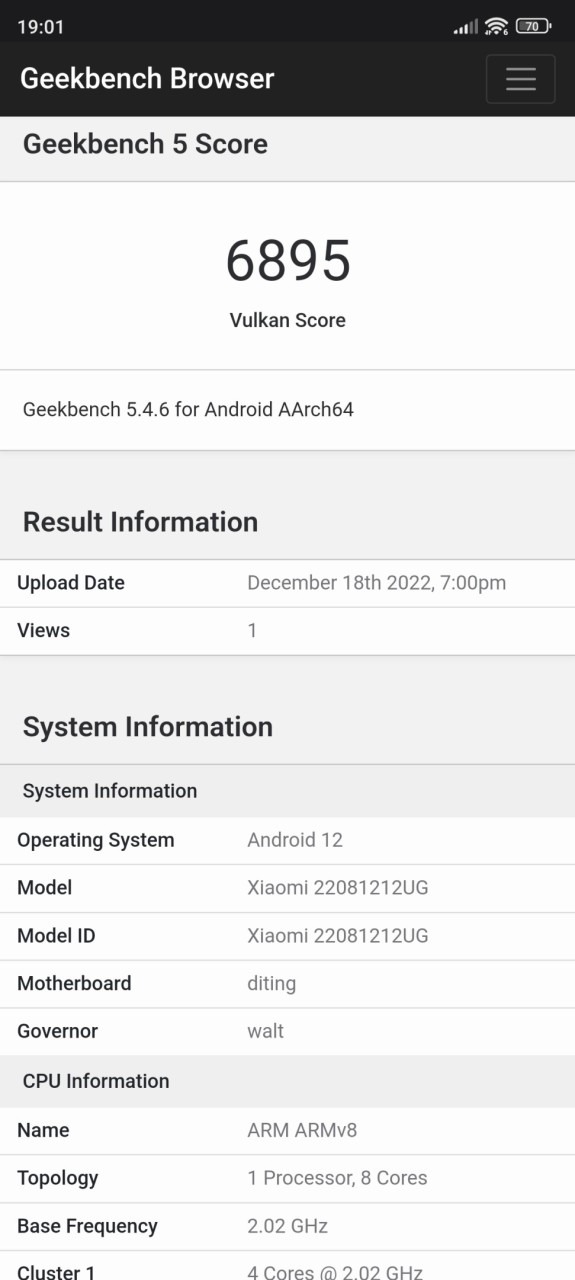This screenshot has width=575, height=1280.
Task: Tap the battery indicator icon
Action: coord(534,26)
